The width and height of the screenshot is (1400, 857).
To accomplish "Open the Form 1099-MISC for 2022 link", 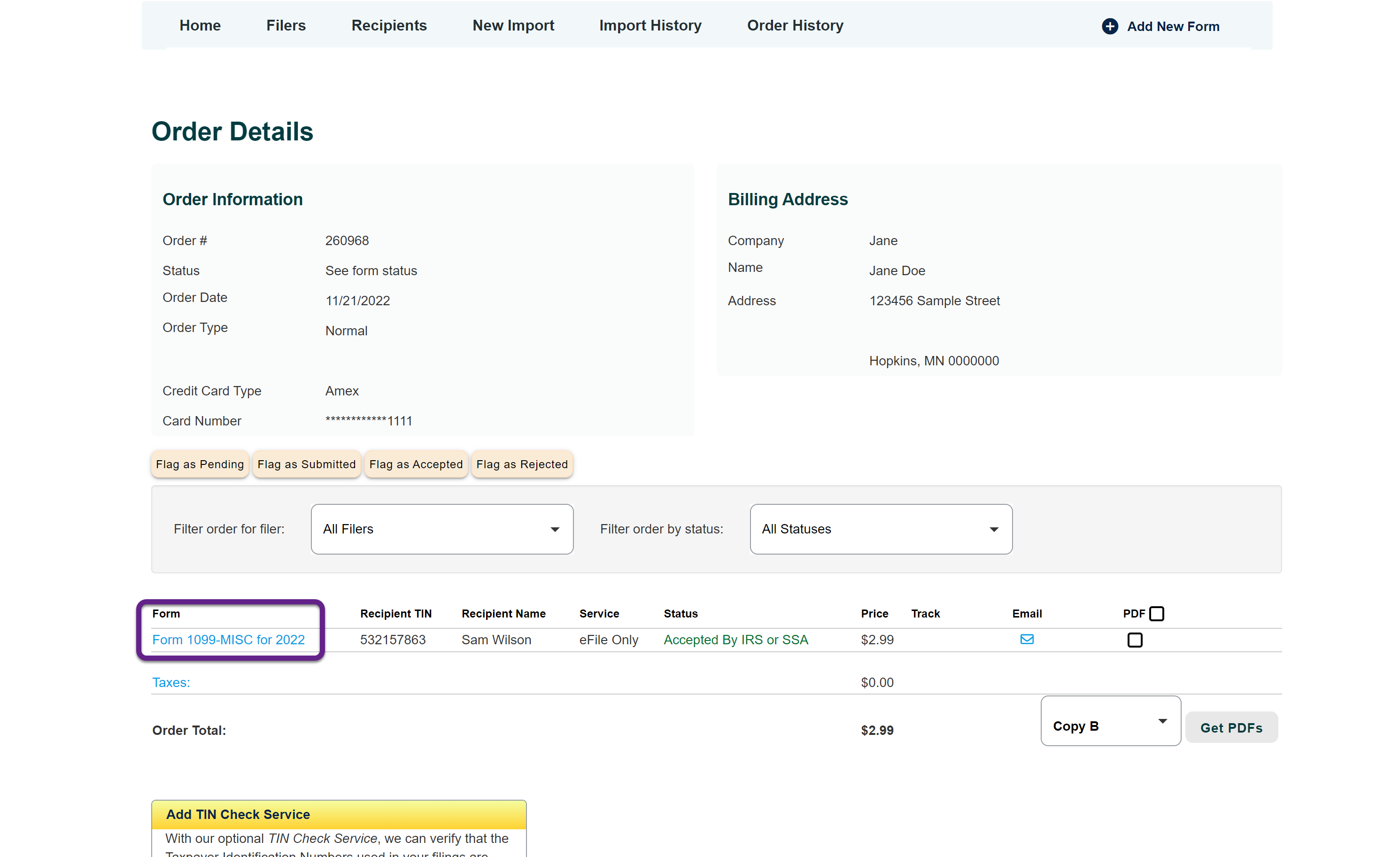I will [228, 640].
